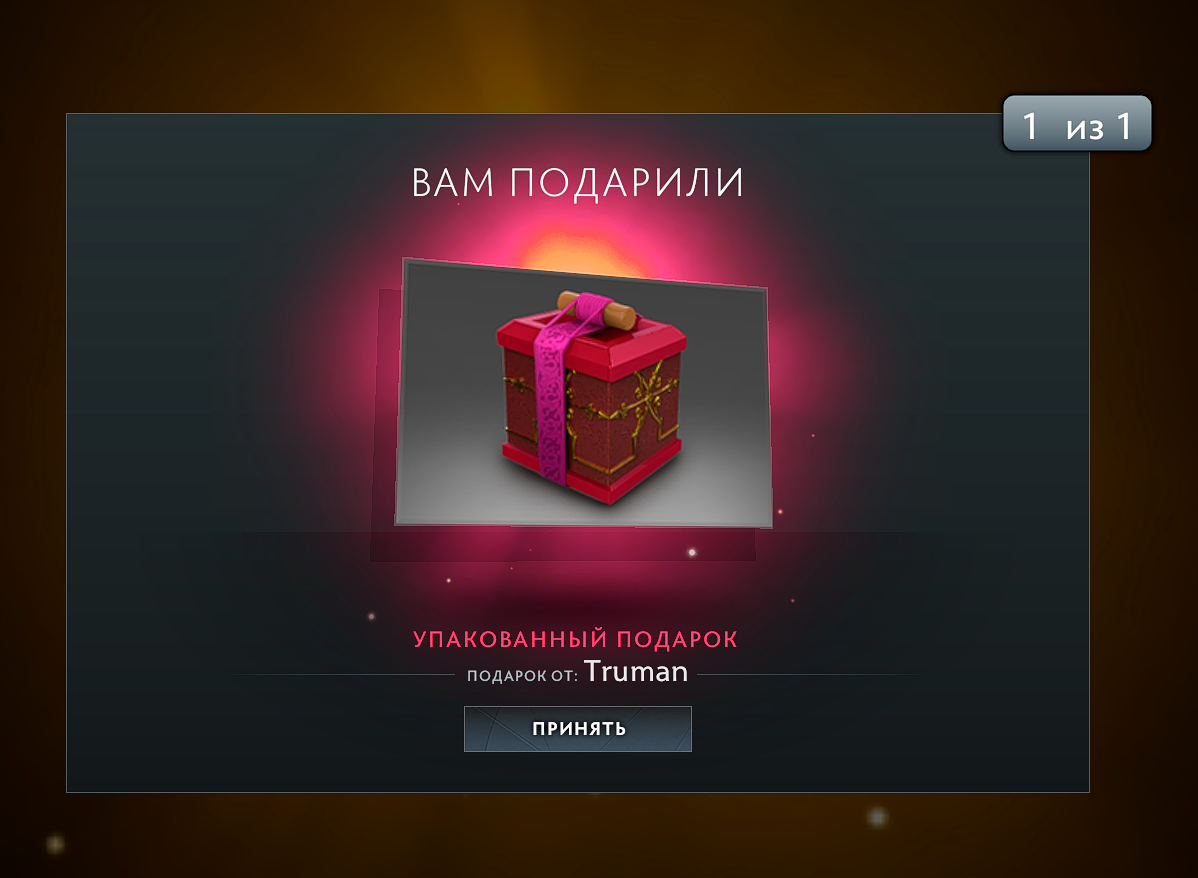Click the УПАКОВАННЫЙ ПОДАРОК item name
The width and height of the screenshot is (1198, 878).
click(x=575, y=639)
